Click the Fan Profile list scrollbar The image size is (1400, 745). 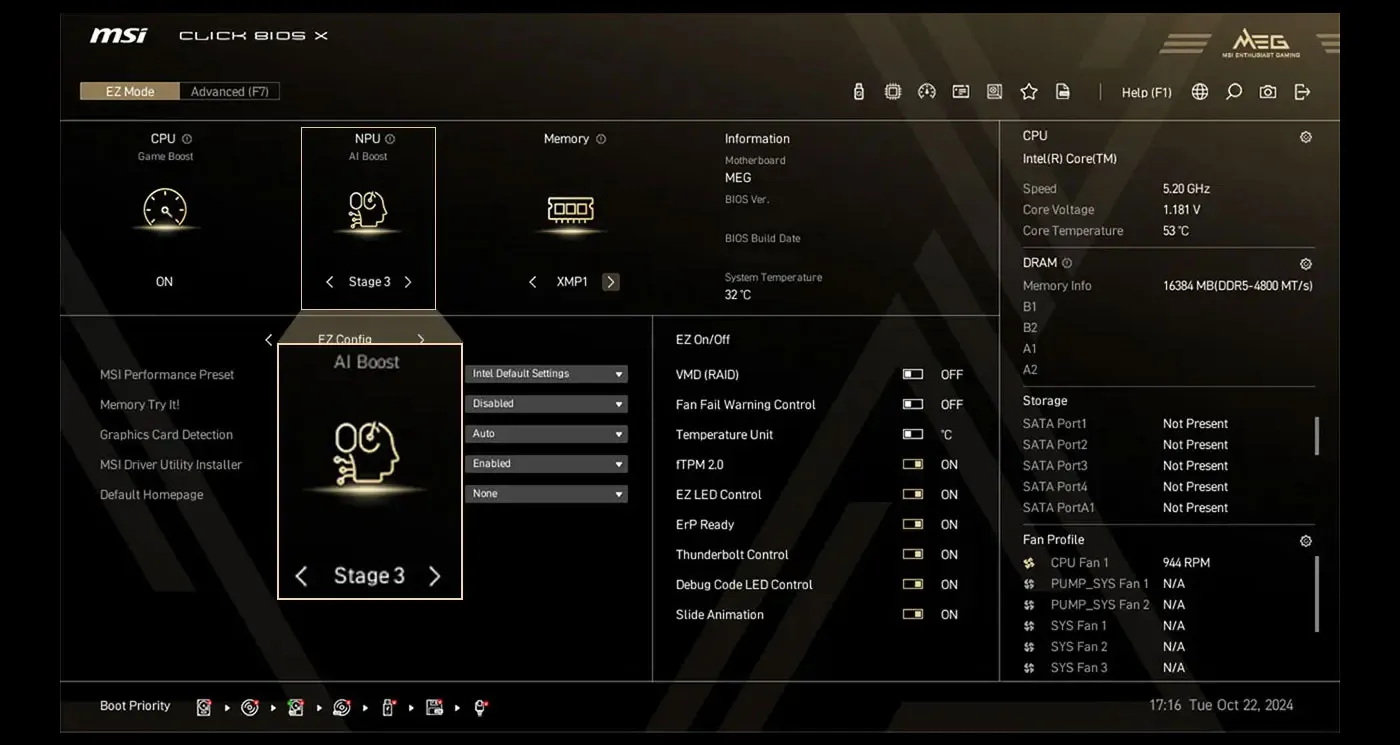coord(1316,594)
